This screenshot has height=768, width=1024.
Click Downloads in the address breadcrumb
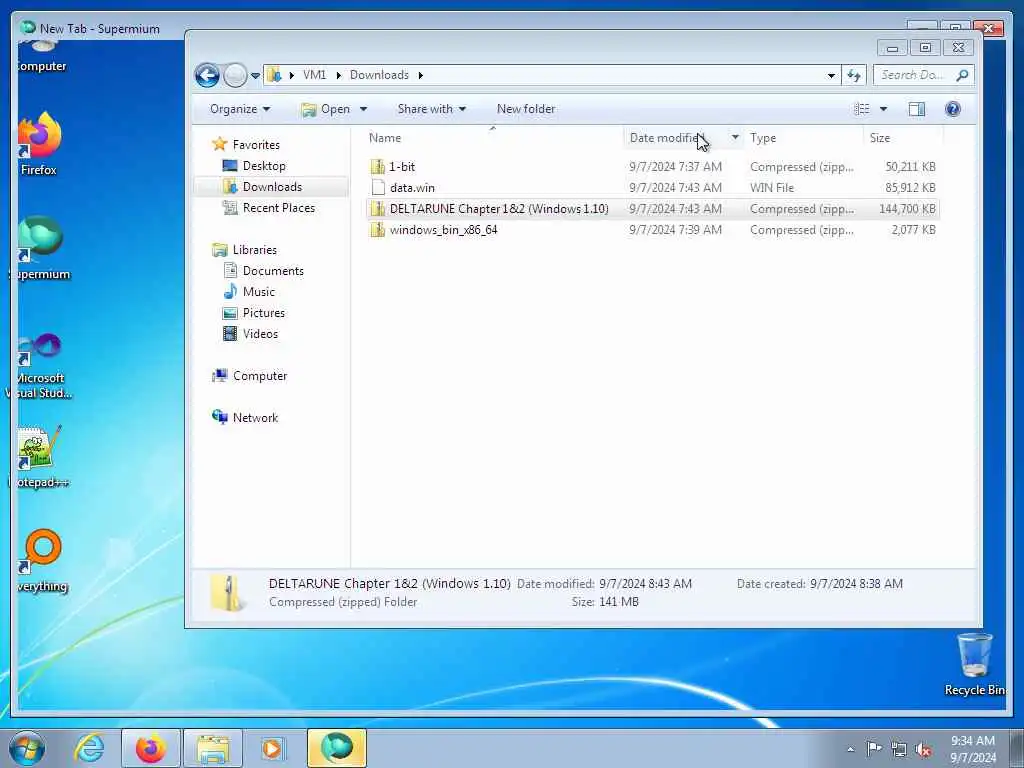379,75
